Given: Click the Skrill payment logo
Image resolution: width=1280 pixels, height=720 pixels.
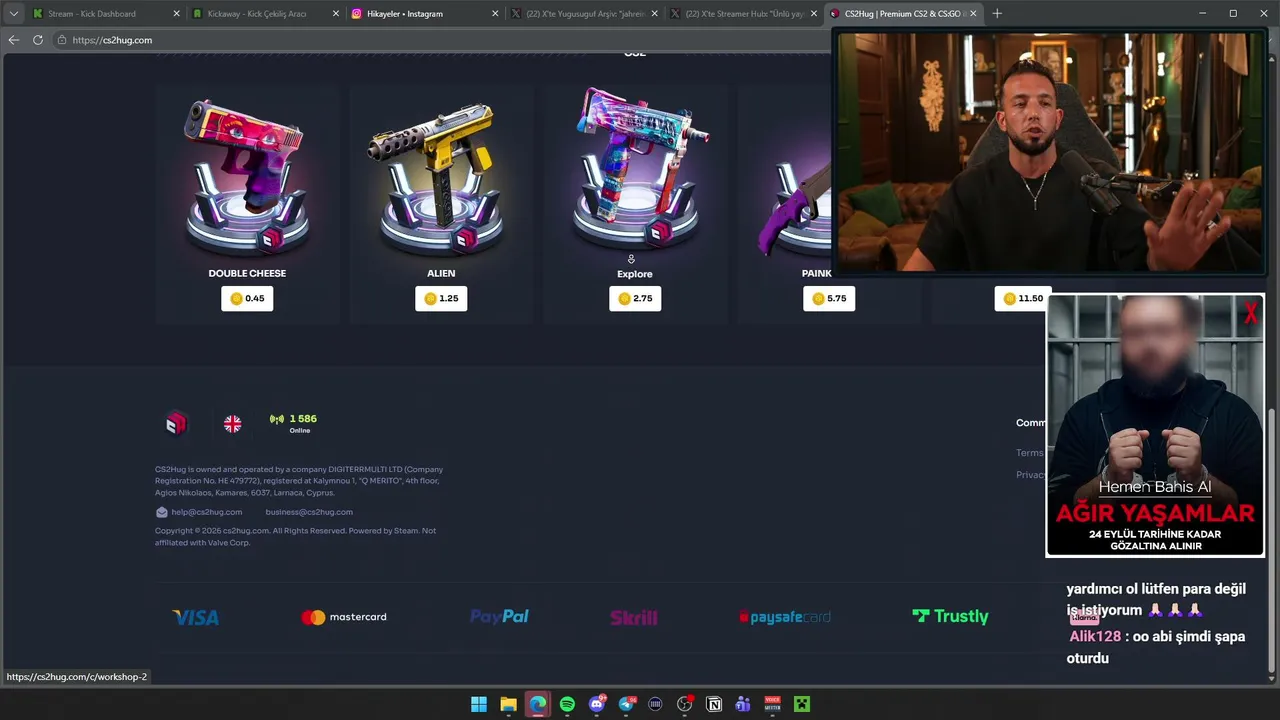Looking at the screenshot, I should pyautogui.click(x=634, y=618).
